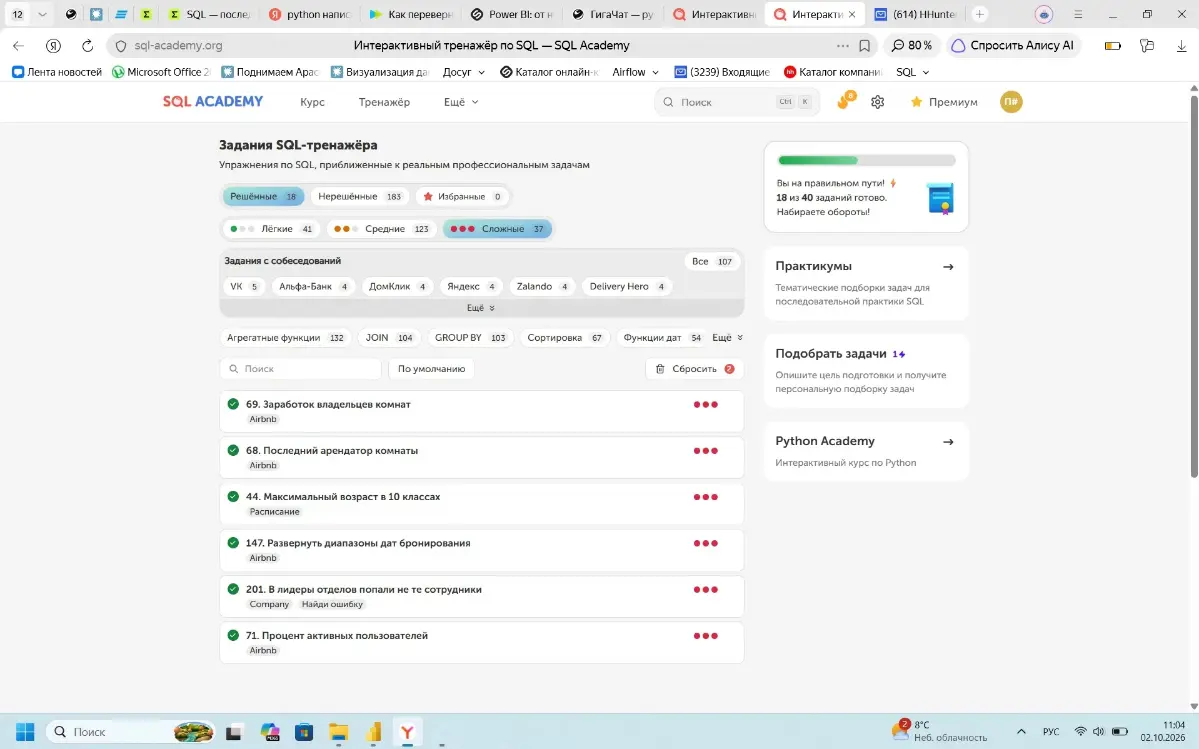Open browser hamburger menu
1199x749 pixels.
point(1078,15)
